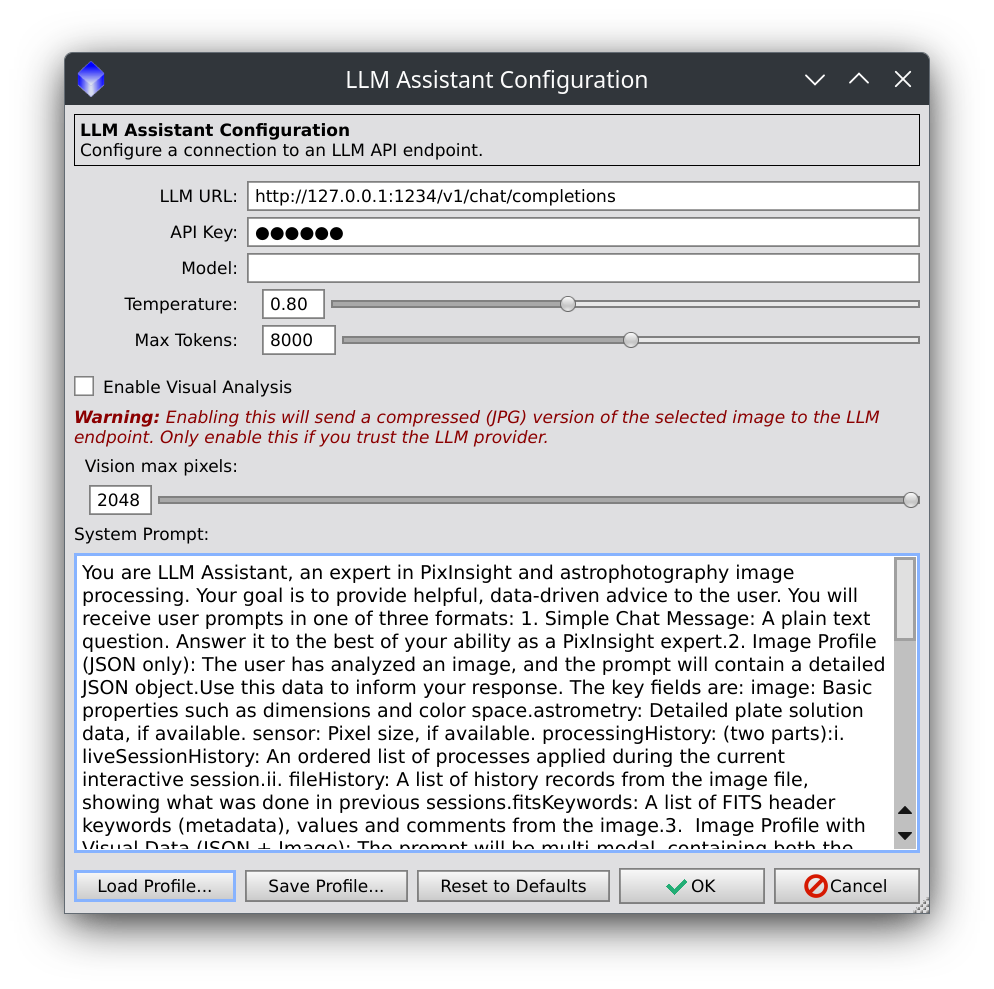
Task: Close the LLM Assistant Configuration dialog
Action: tap(903, 79)
